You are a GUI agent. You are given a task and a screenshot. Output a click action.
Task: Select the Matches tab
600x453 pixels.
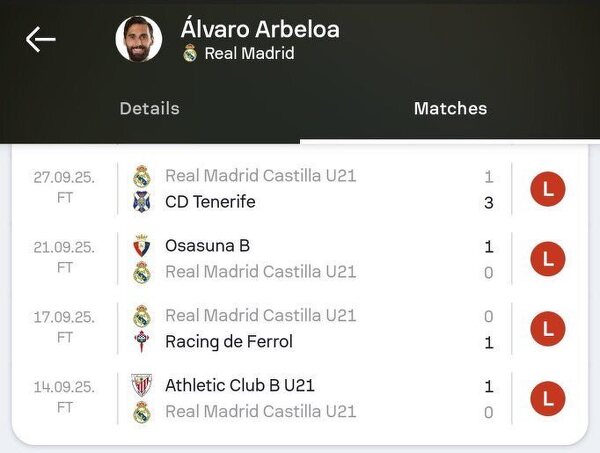coord(450,108)
